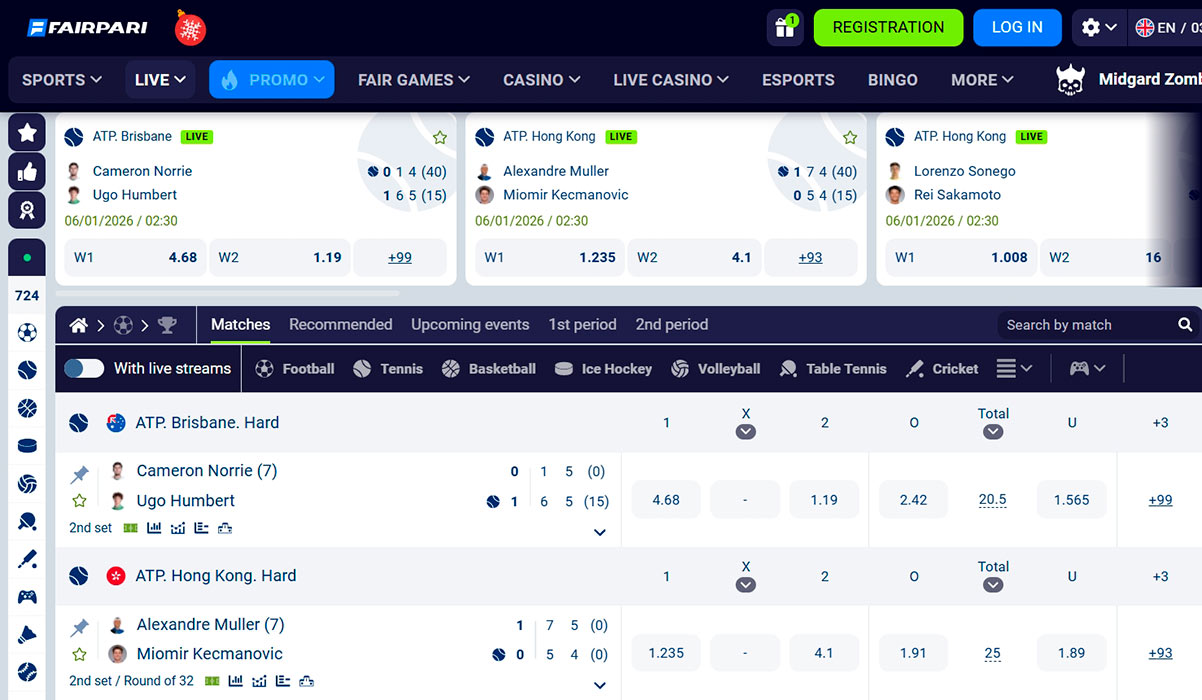Click the LOG IN button
The width and height of the screenshot is (1202, 700).
click(1017, 28)
